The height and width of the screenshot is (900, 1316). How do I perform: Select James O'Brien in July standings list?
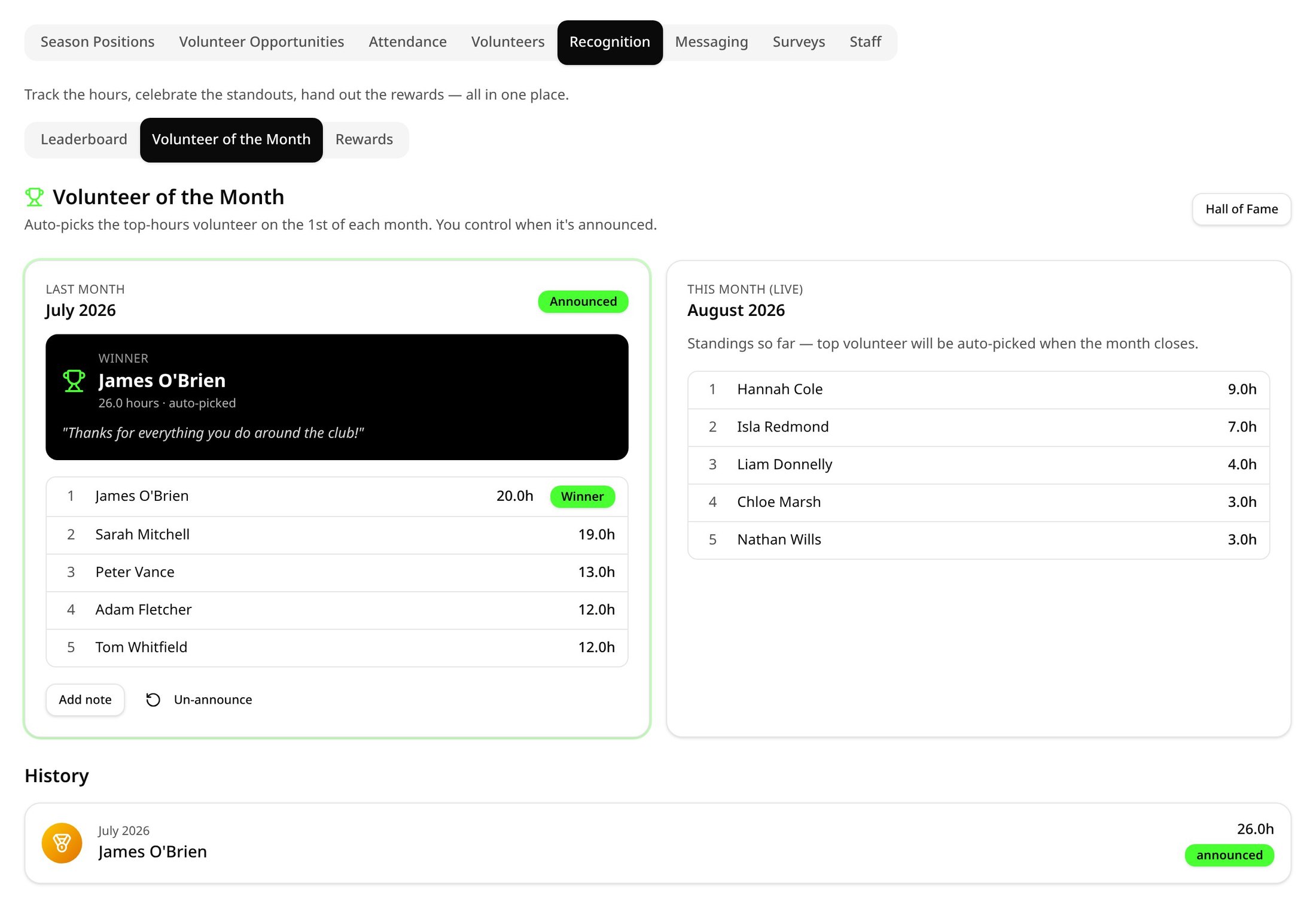click(337, 497)
